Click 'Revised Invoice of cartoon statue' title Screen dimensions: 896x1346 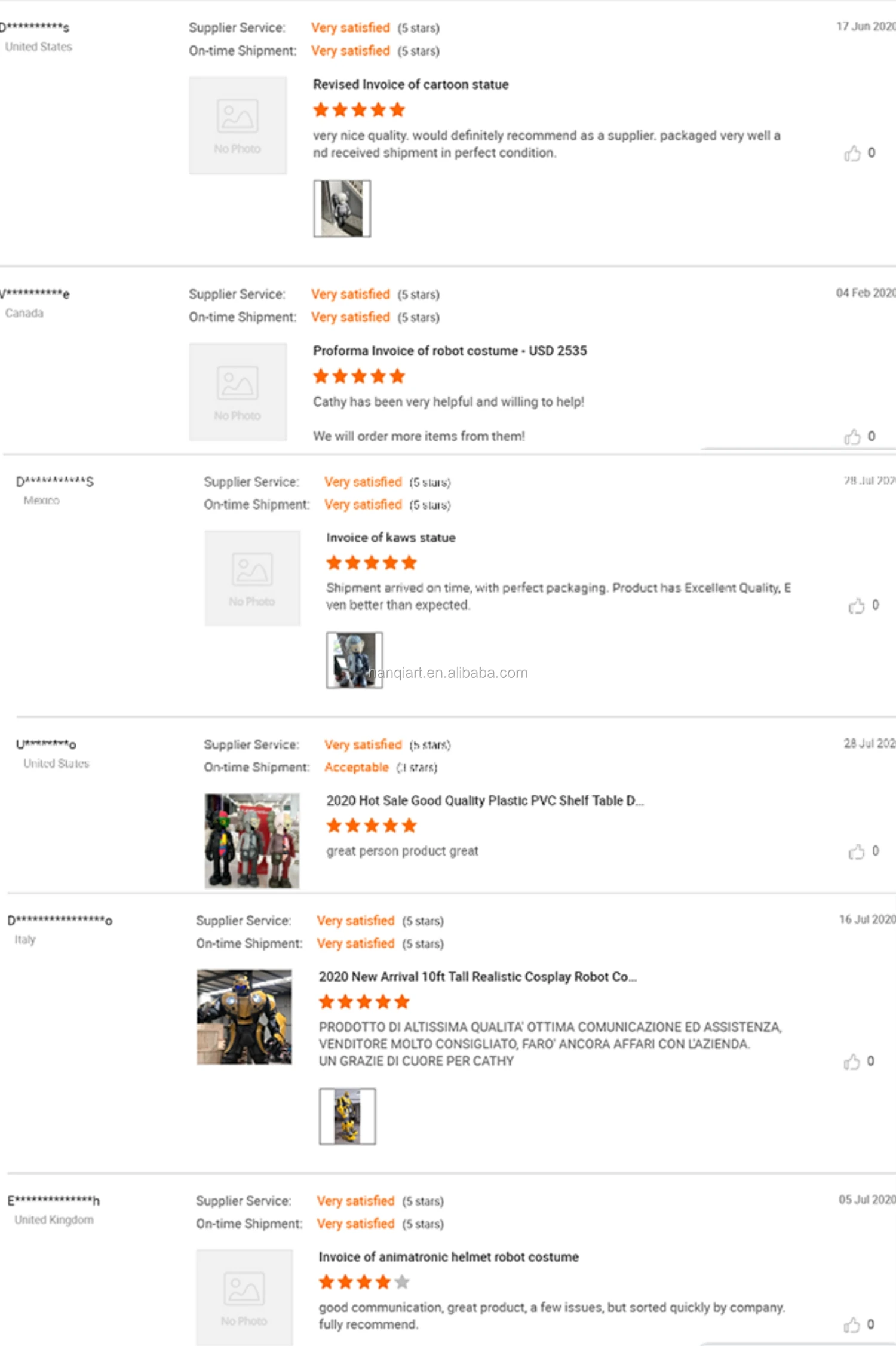pos(410,85)
